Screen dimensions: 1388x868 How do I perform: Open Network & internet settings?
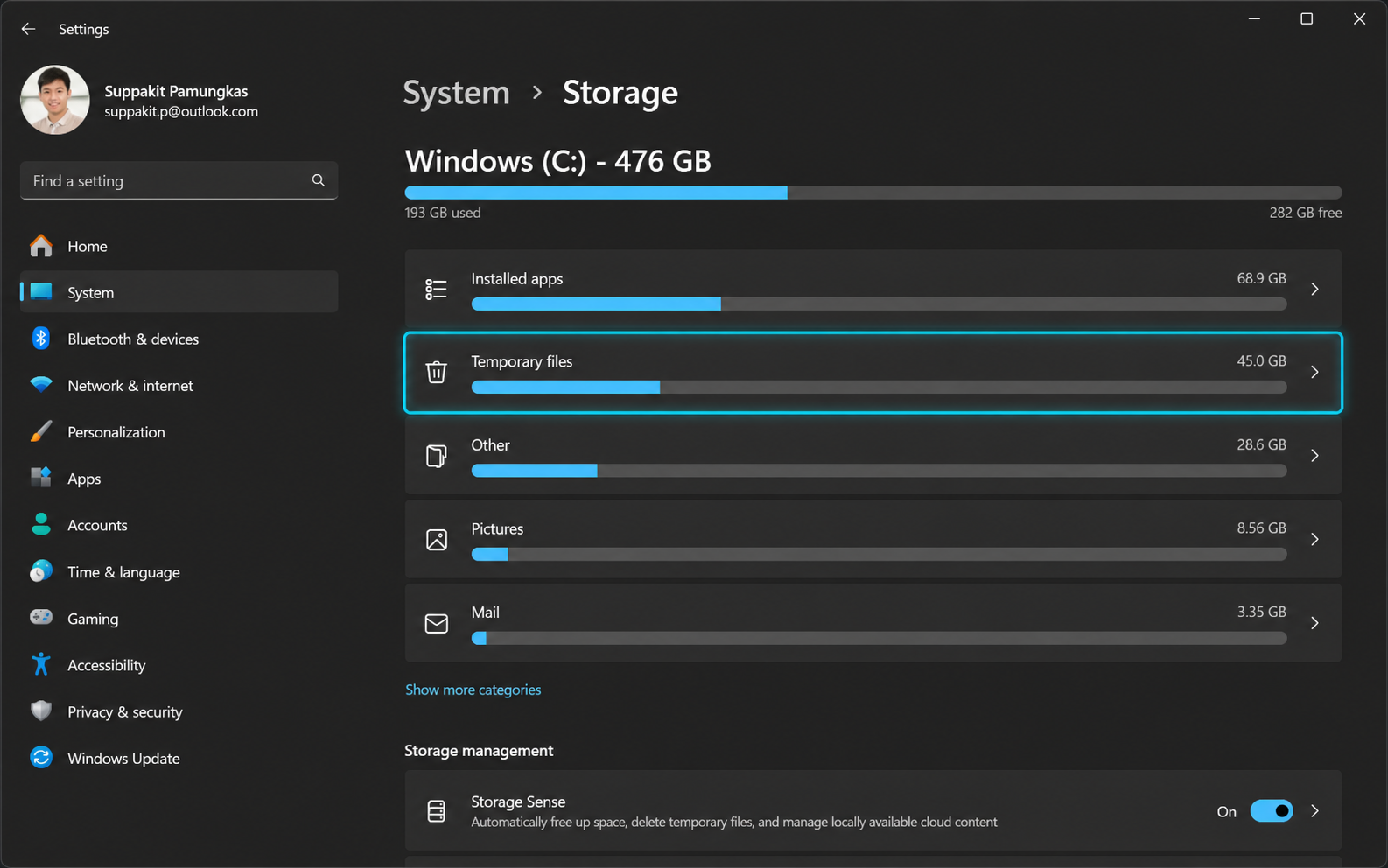[179, 385]
